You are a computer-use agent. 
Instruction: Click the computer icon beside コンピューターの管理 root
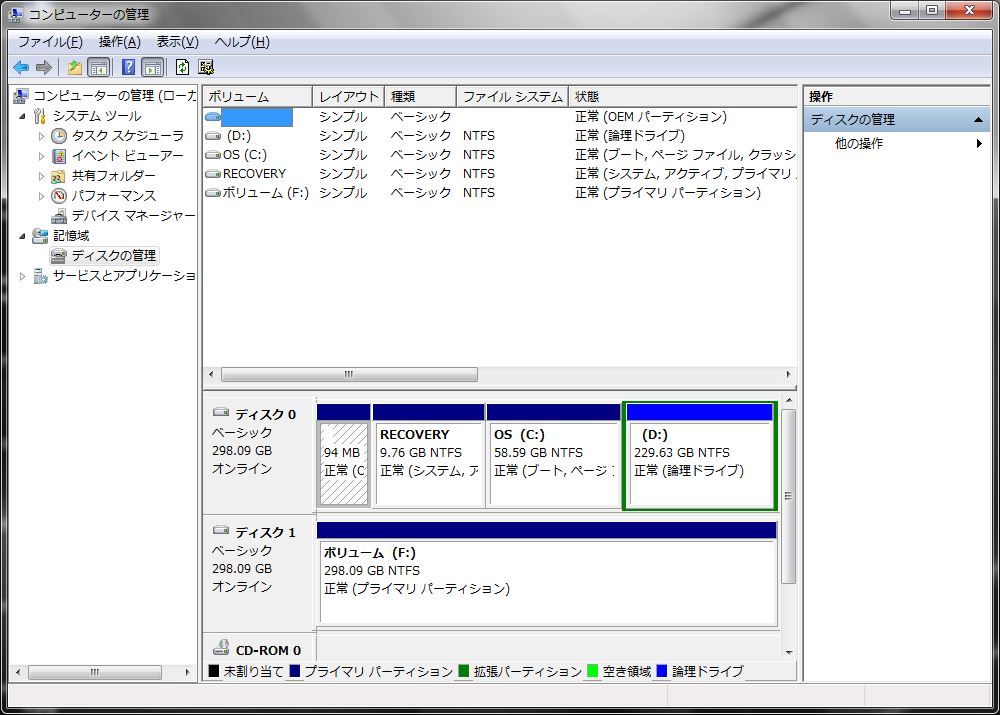[20, 96]
